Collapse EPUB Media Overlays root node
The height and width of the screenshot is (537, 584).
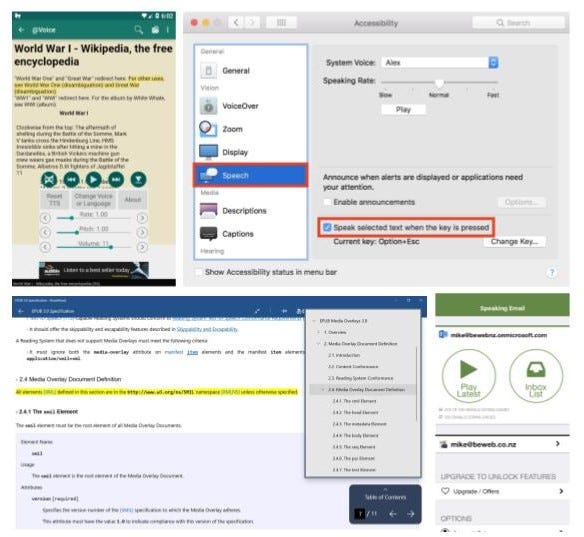[314, 321]
